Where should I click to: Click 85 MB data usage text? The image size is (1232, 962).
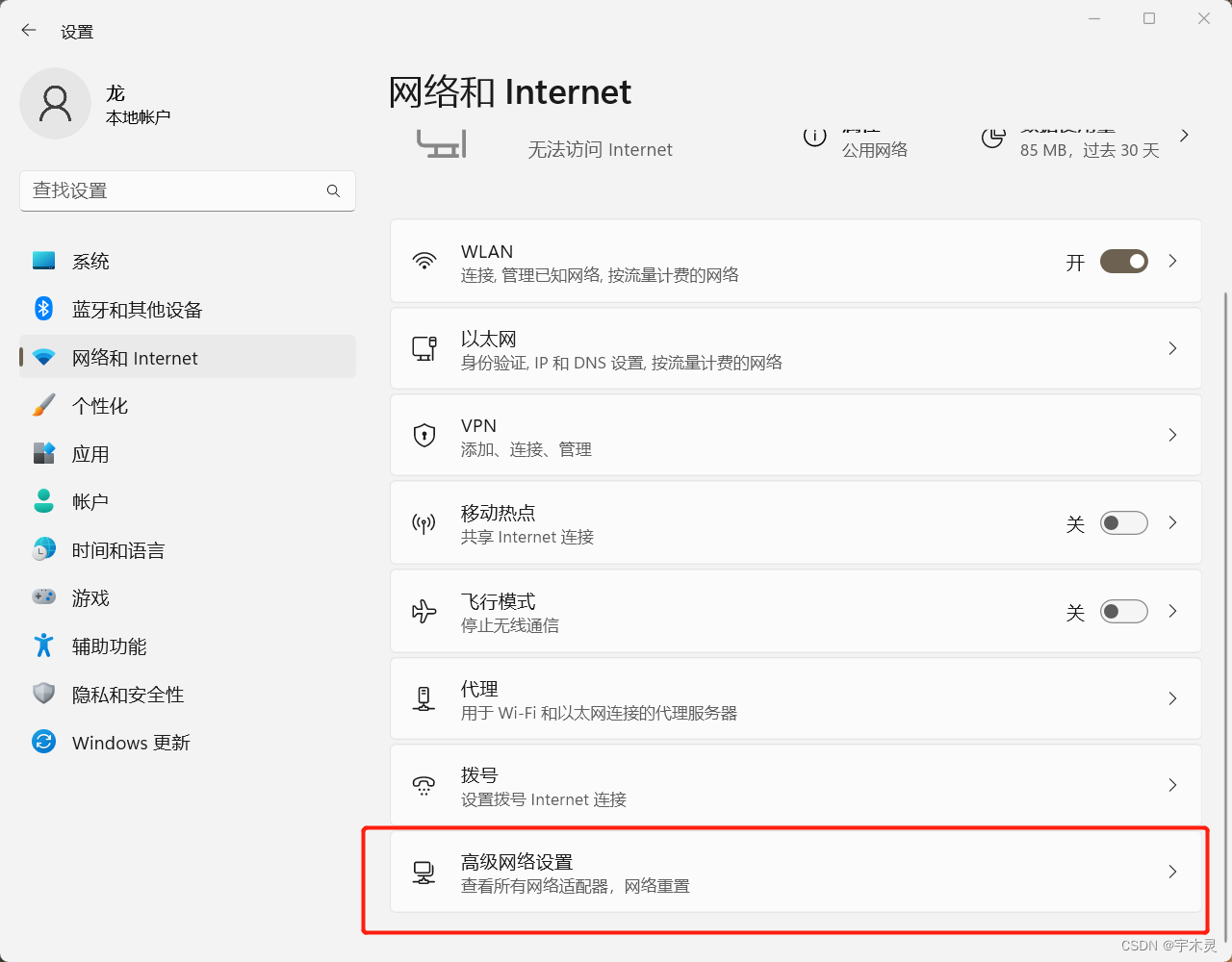[1090, 150]
